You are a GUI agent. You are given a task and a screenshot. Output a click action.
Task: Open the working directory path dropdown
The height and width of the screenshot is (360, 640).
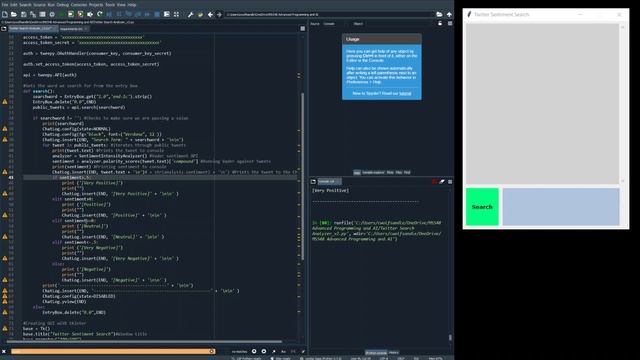(x=330, y=14)
